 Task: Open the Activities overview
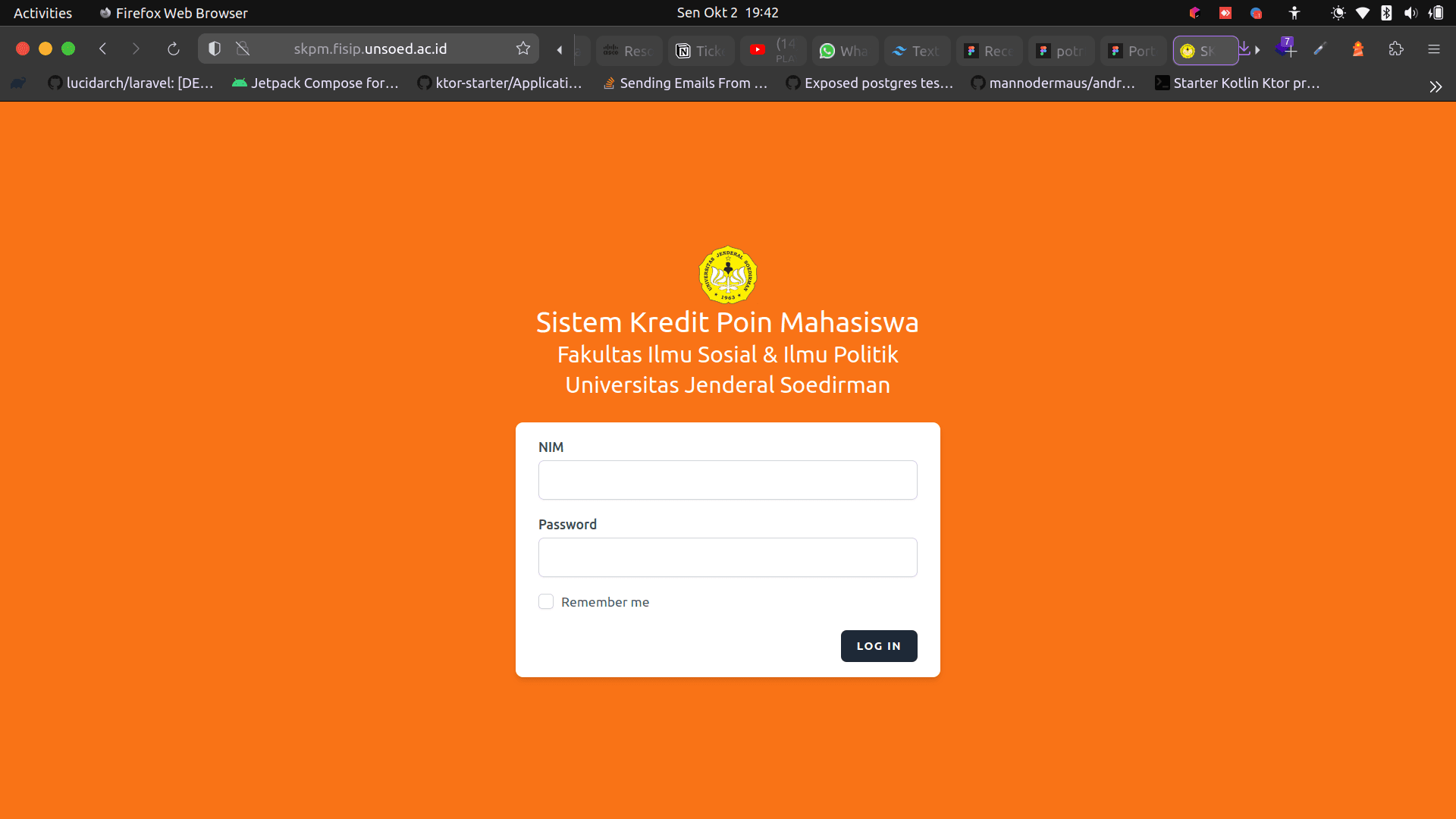(x=42, y=13)
